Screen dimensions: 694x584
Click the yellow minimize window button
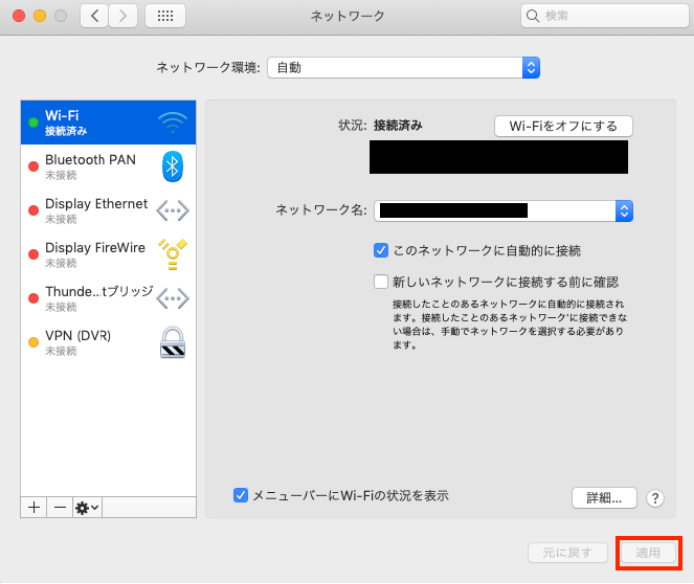[x=40, y=16]
